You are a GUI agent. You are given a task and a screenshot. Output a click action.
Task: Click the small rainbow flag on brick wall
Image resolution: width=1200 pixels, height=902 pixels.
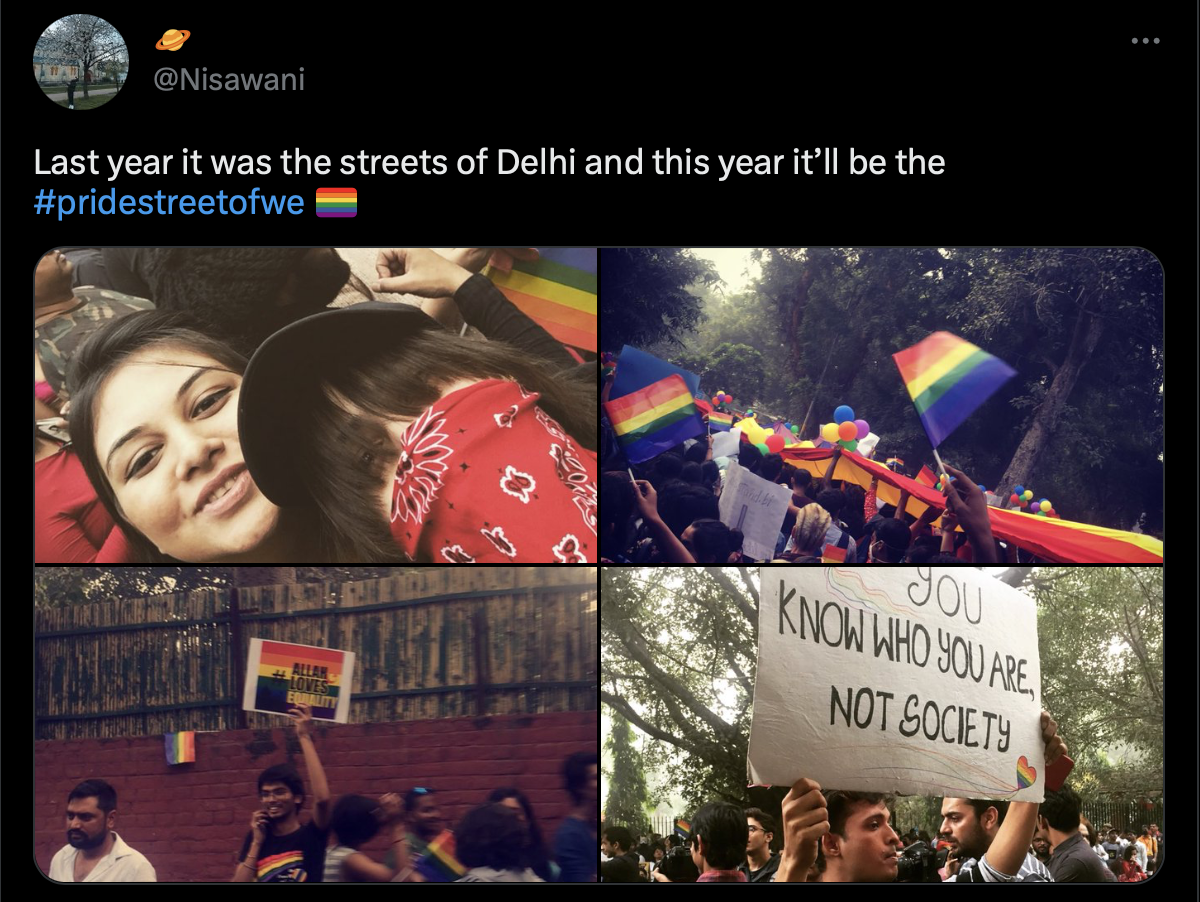[x=180, y=747]
